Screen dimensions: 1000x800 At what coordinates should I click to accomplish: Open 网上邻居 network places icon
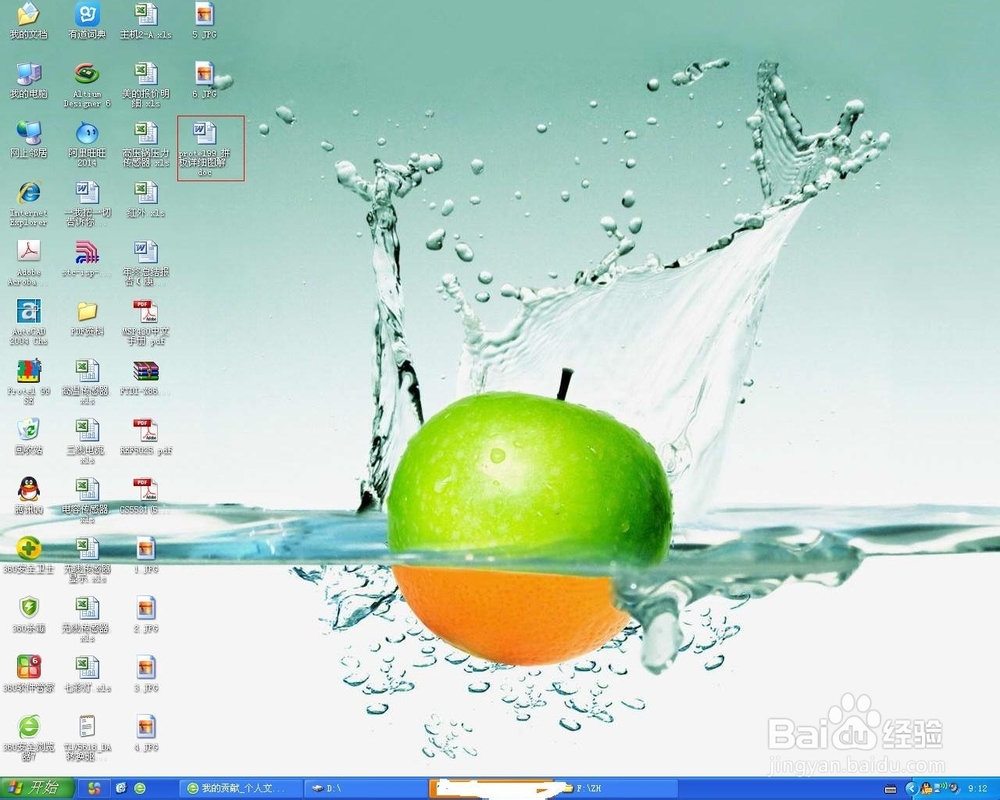tap(29, 140)
